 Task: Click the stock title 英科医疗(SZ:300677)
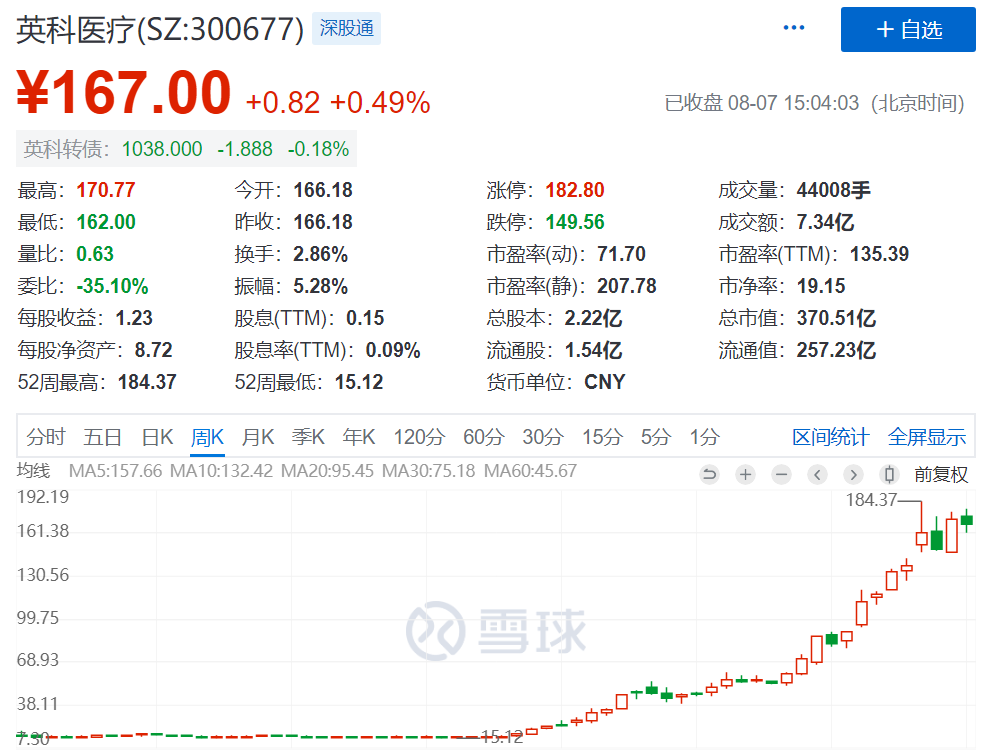pyautogui.click(x=160, y=29)
